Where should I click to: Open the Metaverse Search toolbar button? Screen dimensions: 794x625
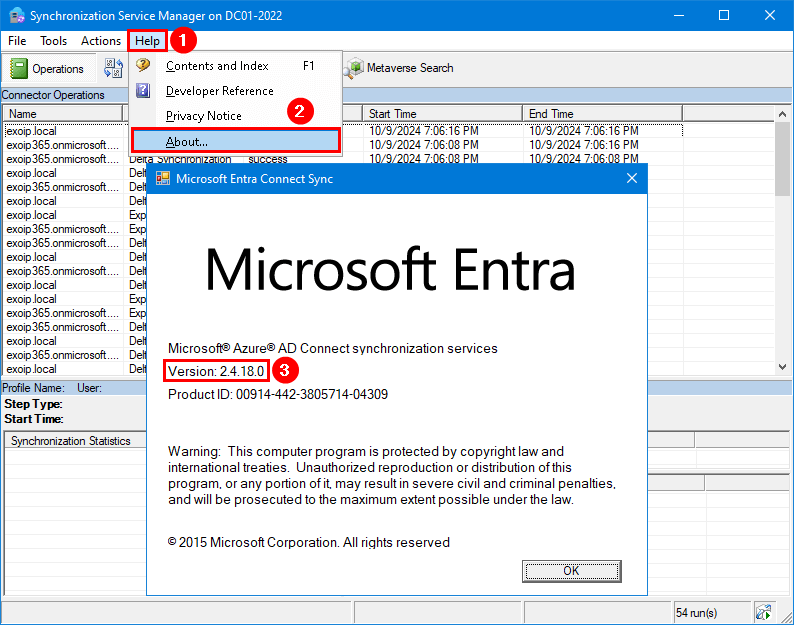click(400, 67)
